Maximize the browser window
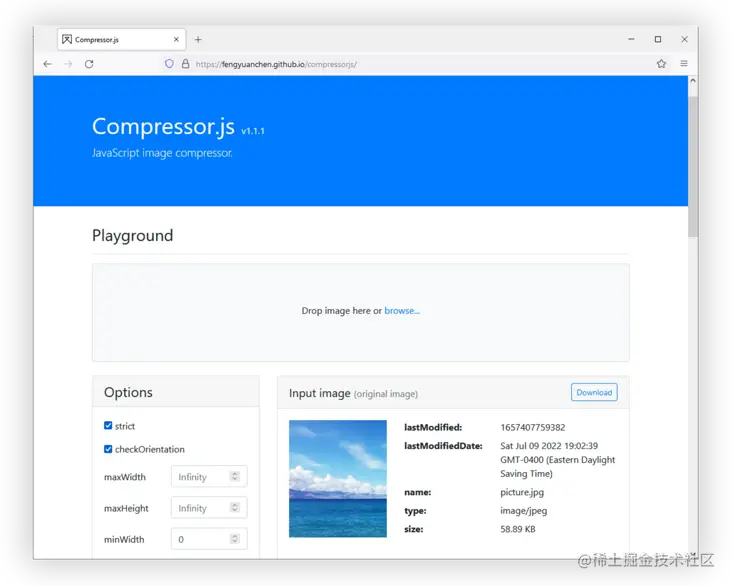The height and width of the screenshot is (586, 732). coord(658,39)
